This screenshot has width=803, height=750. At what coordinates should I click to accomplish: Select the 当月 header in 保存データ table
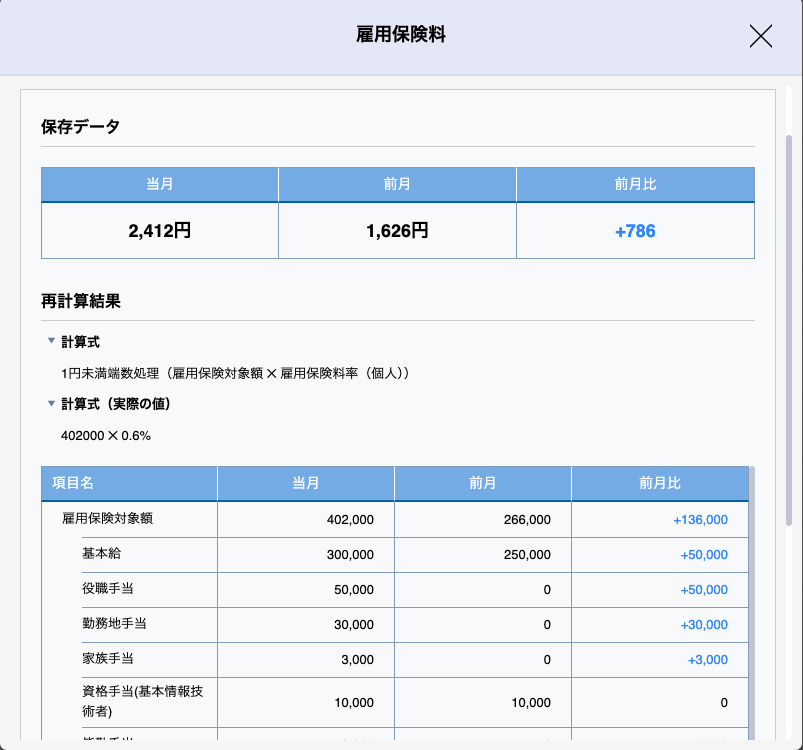point(160,184)
